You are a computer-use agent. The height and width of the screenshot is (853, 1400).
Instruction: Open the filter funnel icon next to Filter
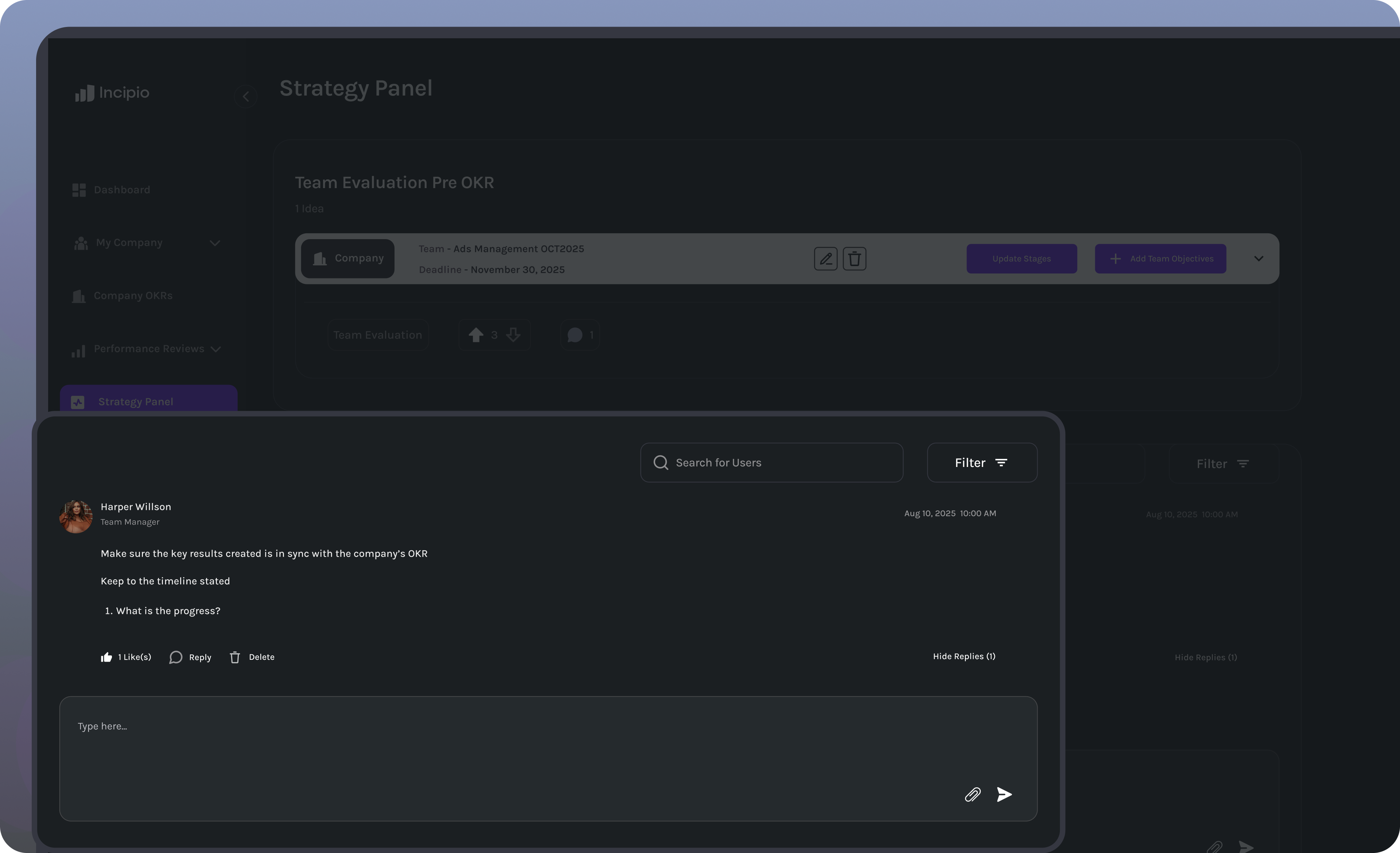coord(1002,462)
